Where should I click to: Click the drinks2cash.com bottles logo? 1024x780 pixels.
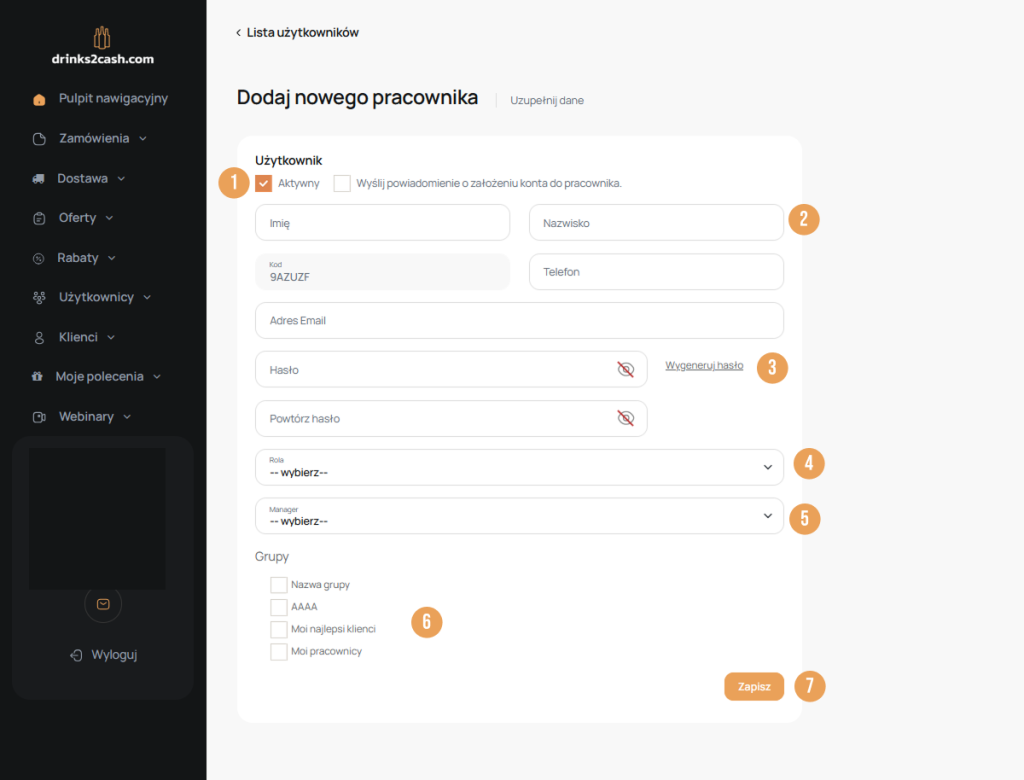(102, 39)
